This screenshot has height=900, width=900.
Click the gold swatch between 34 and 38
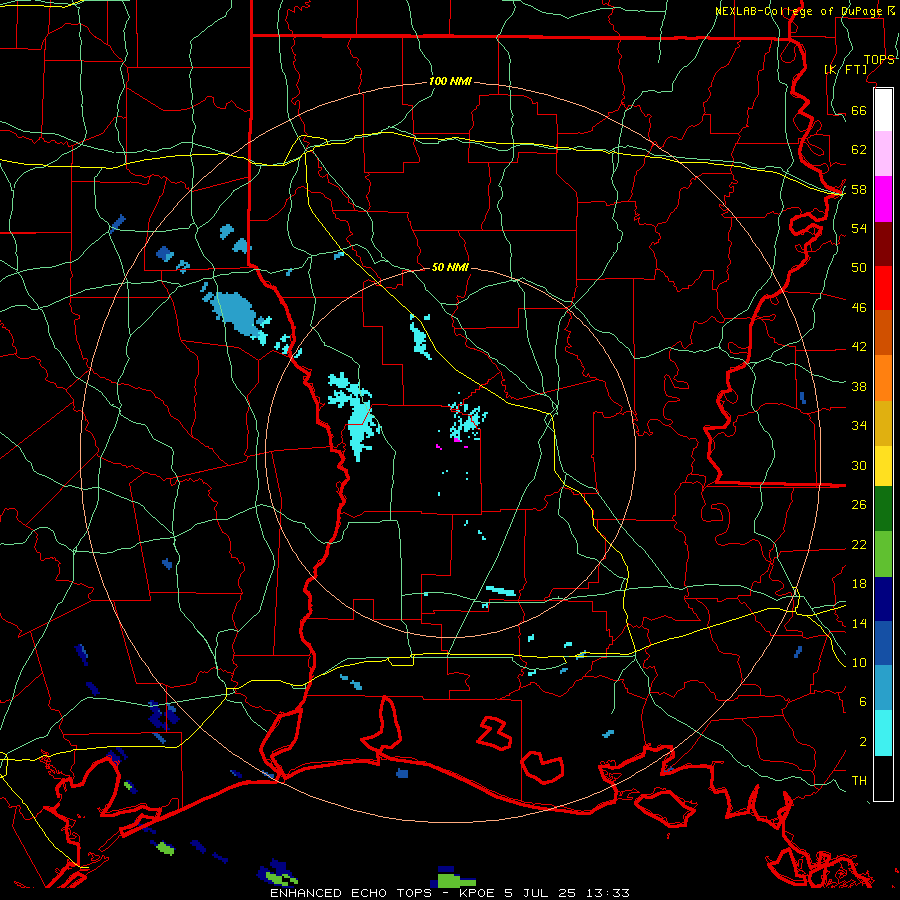[x=883, y=423]
